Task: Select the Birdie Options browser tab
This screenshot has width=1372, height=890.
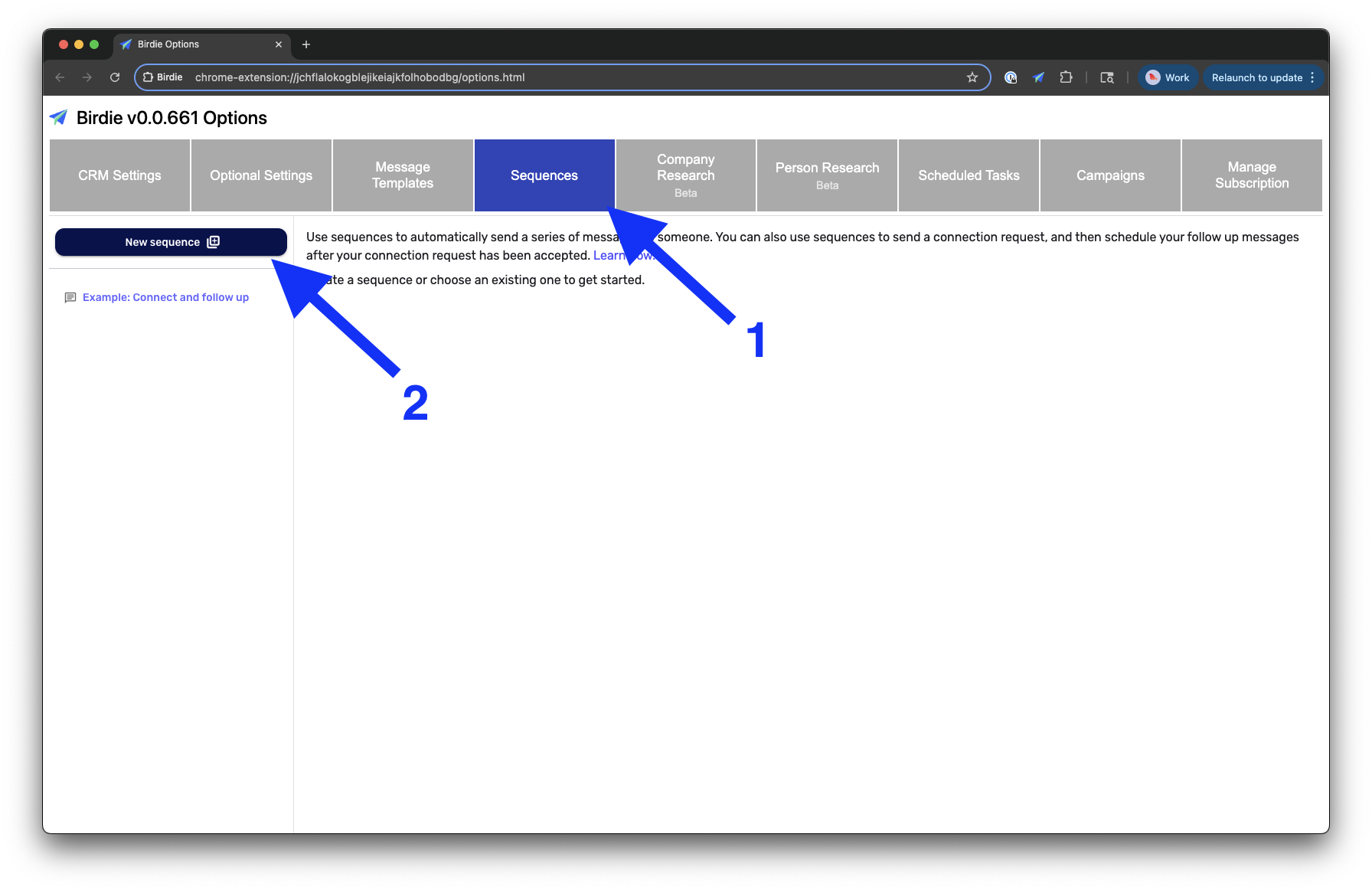Action: pos(201,44)
